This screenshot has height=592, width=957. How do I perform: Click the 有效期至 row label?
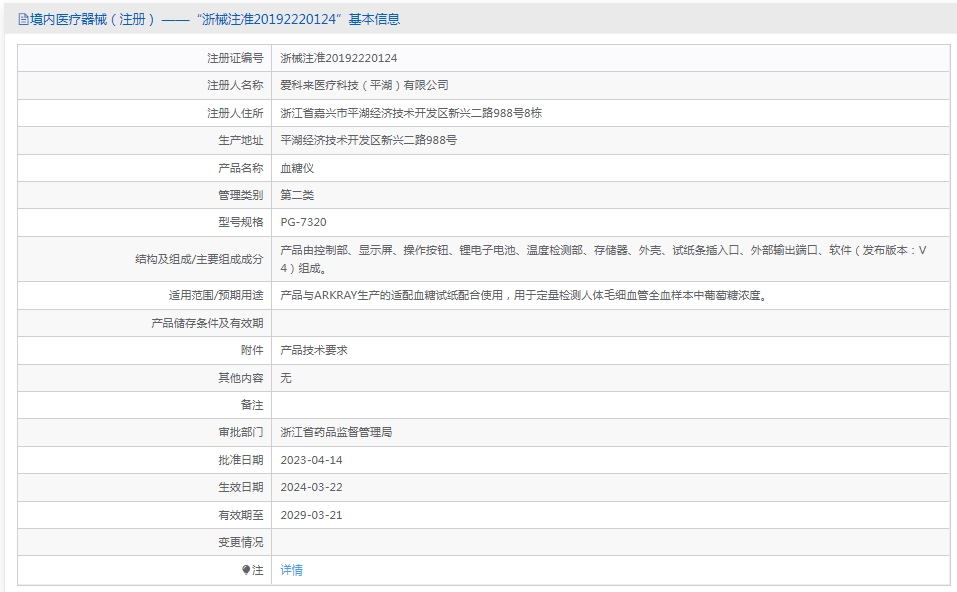tap(240, 515)
